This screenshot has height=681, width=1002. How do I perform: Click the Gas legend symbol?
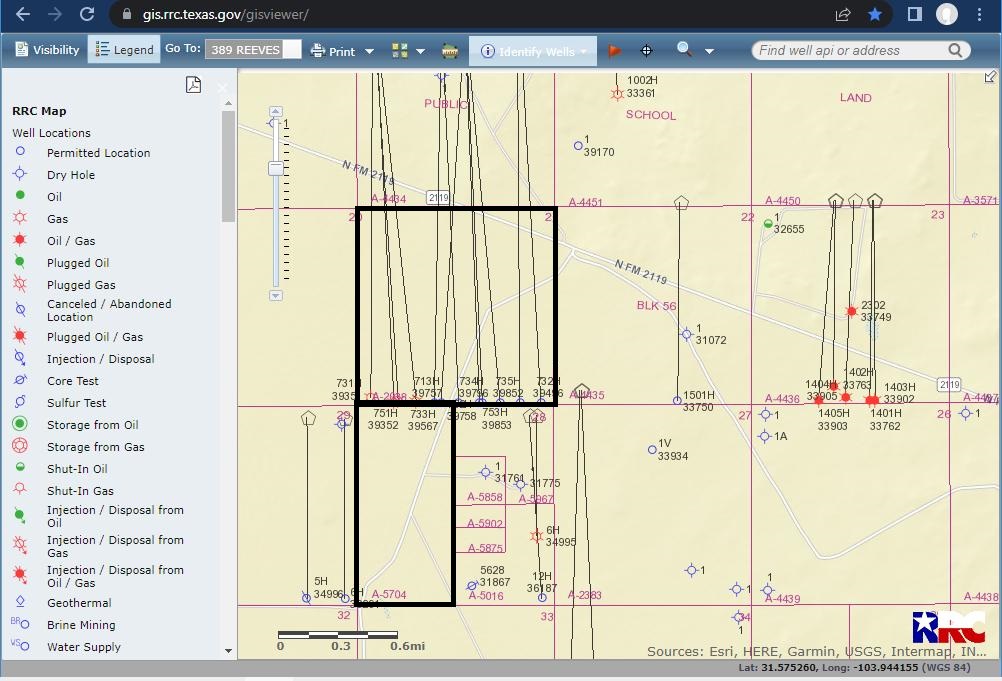20,218
